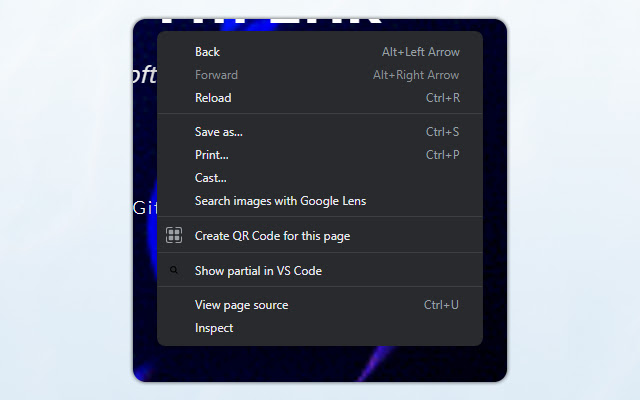Image resolution: width=640 pixels, height=400 pixels.
Task: Click Inspect to open DevTools
Action: point(214,328)
